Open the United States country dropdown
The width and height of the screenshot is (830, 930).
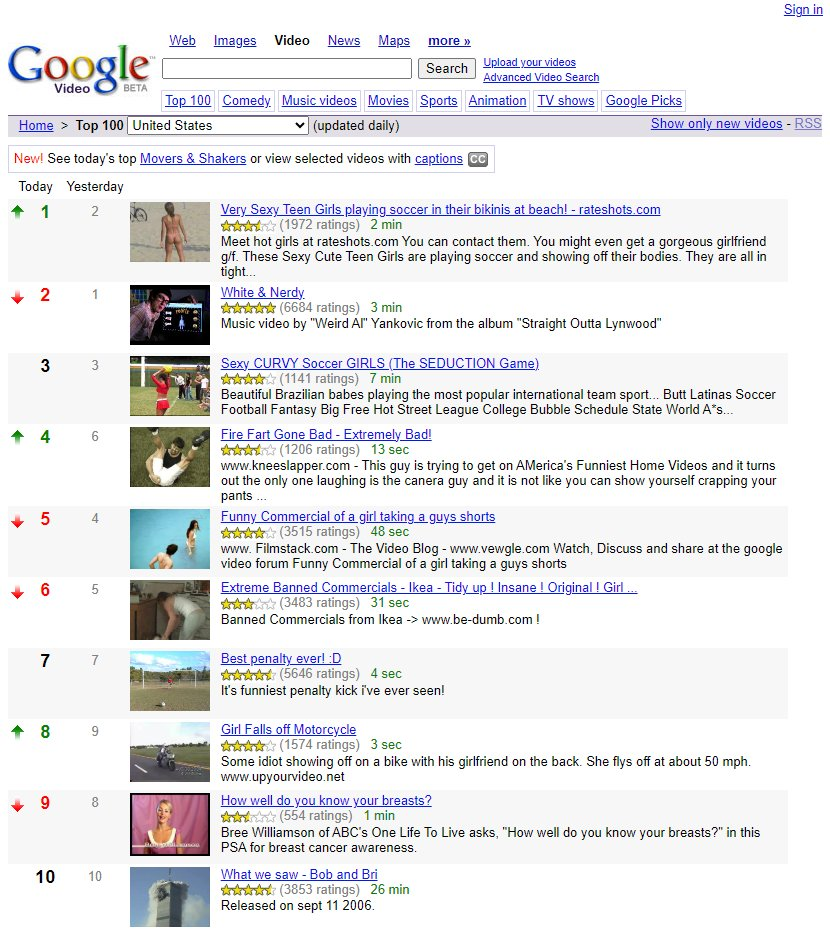coord(218,125)
